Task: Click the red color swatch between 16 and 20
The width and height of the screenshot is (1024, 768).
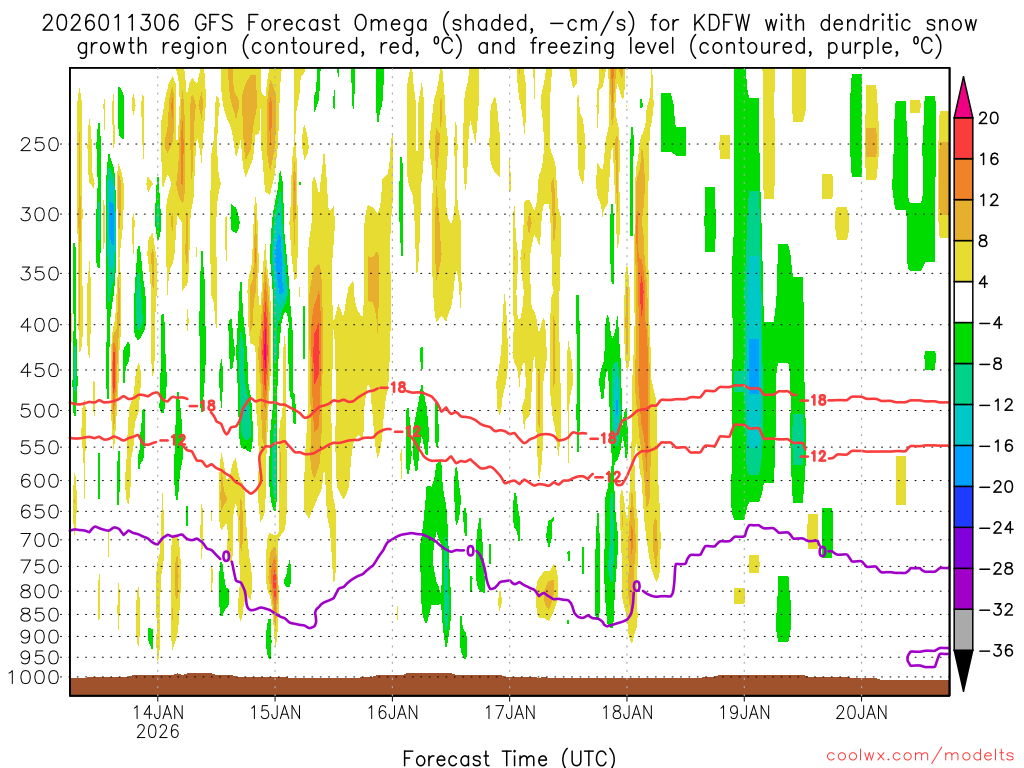Action: click(x=963, y=138)
